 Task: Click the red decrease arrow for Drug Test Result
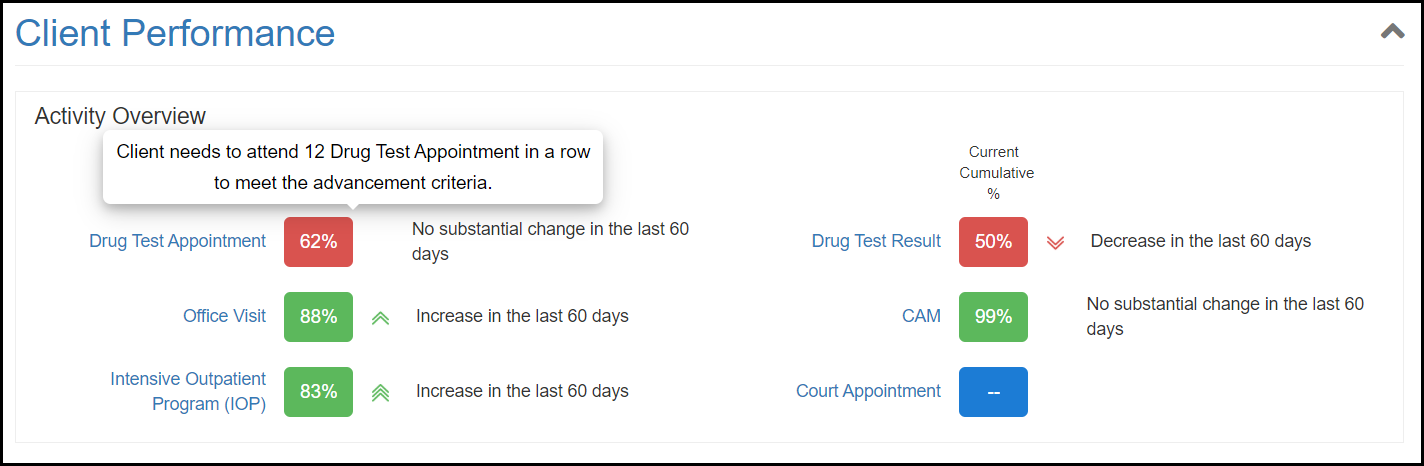pos(1055,243)
